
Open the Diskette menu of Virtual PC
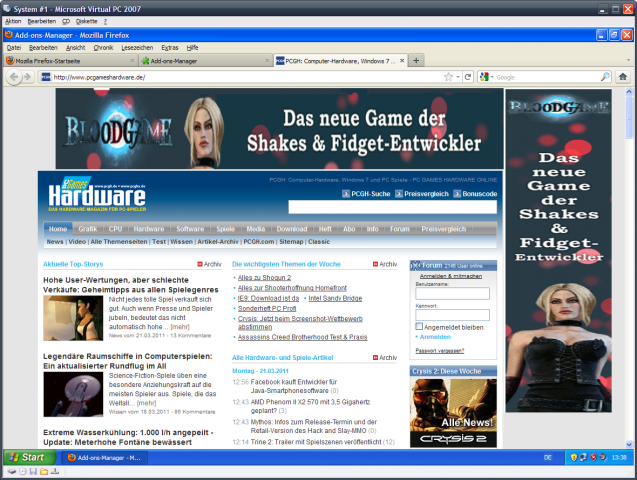[87, 21]
